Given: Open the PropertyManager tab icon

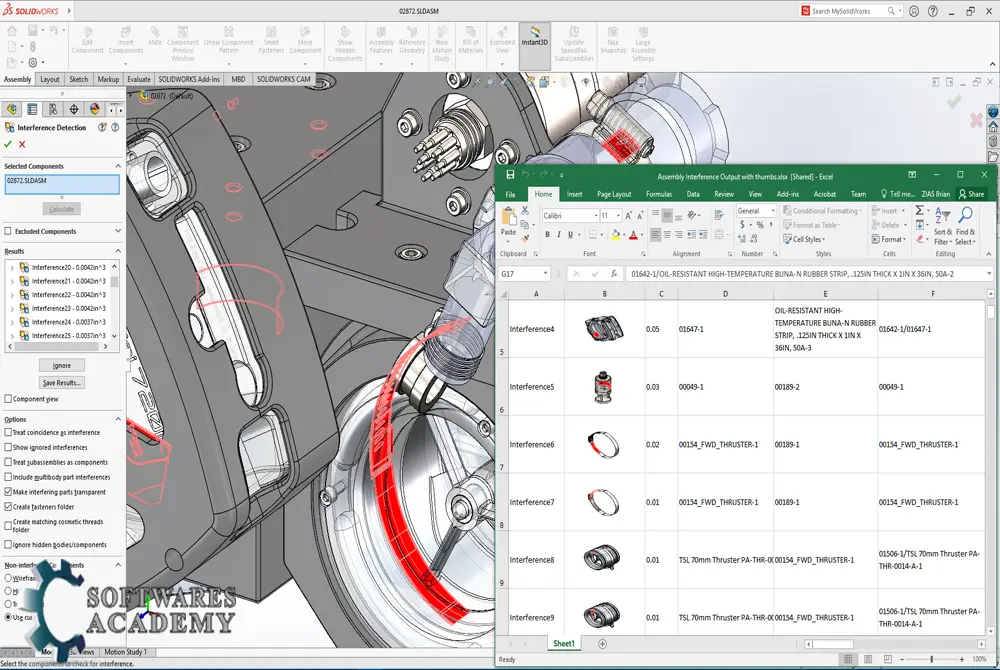Looking at the screenshot, I should (32, 109).
